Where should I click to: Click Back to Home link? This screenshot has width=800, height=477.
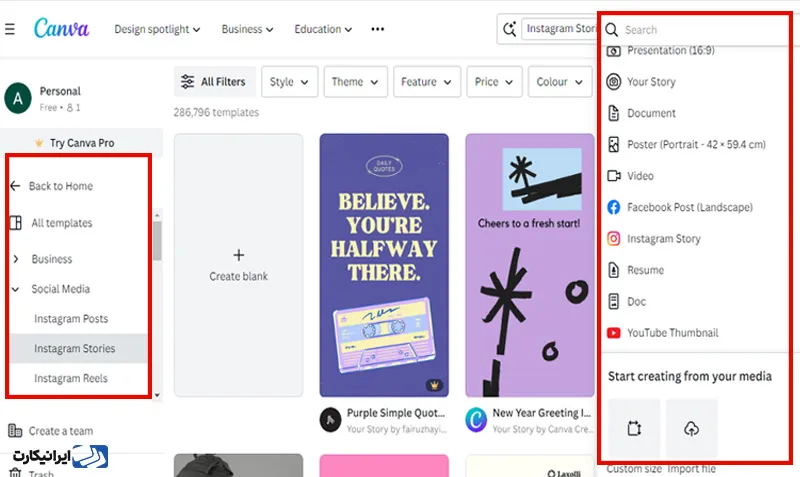(61, 186)
